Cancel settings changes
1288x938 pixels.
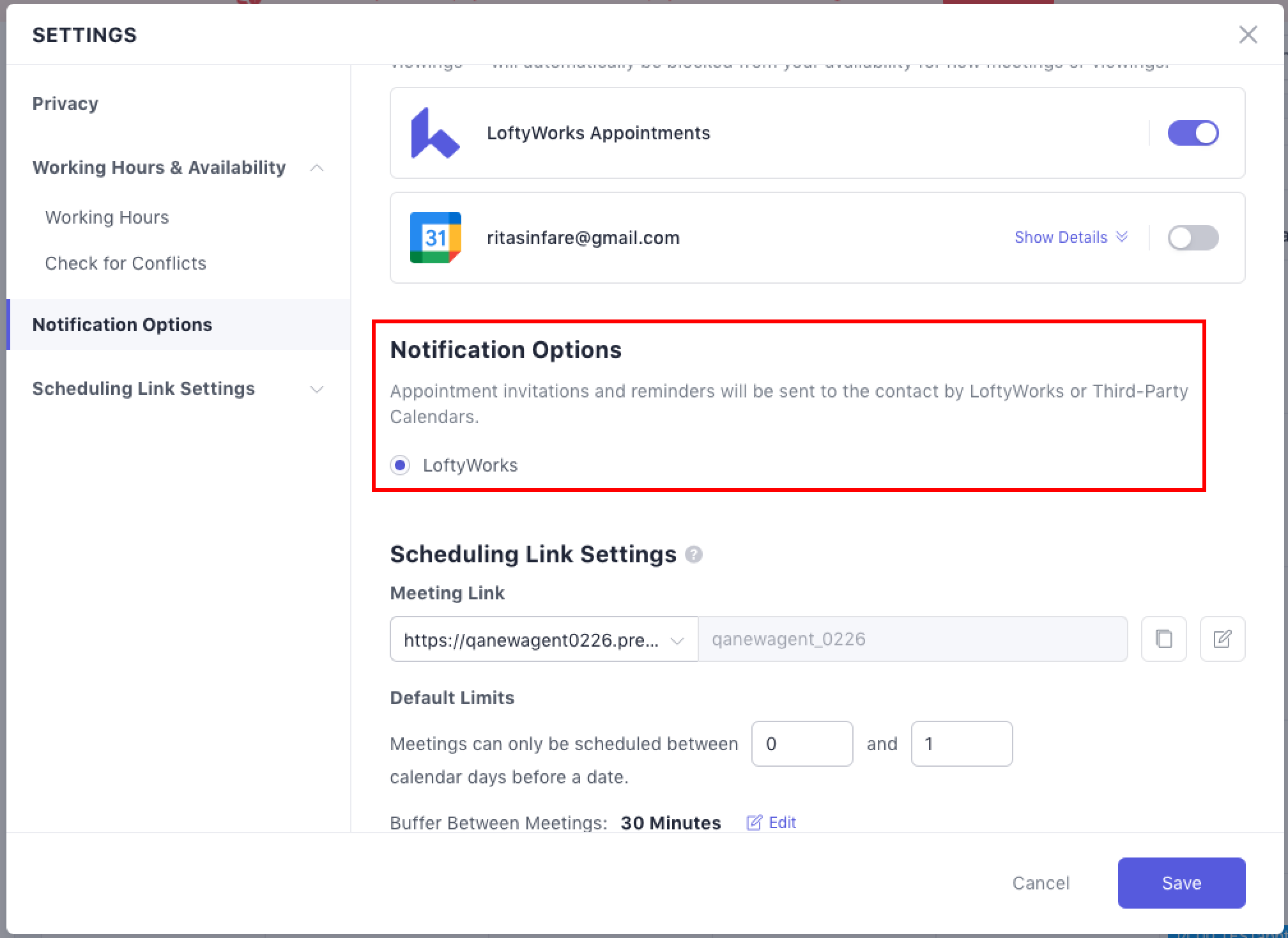coord(1040,882)
